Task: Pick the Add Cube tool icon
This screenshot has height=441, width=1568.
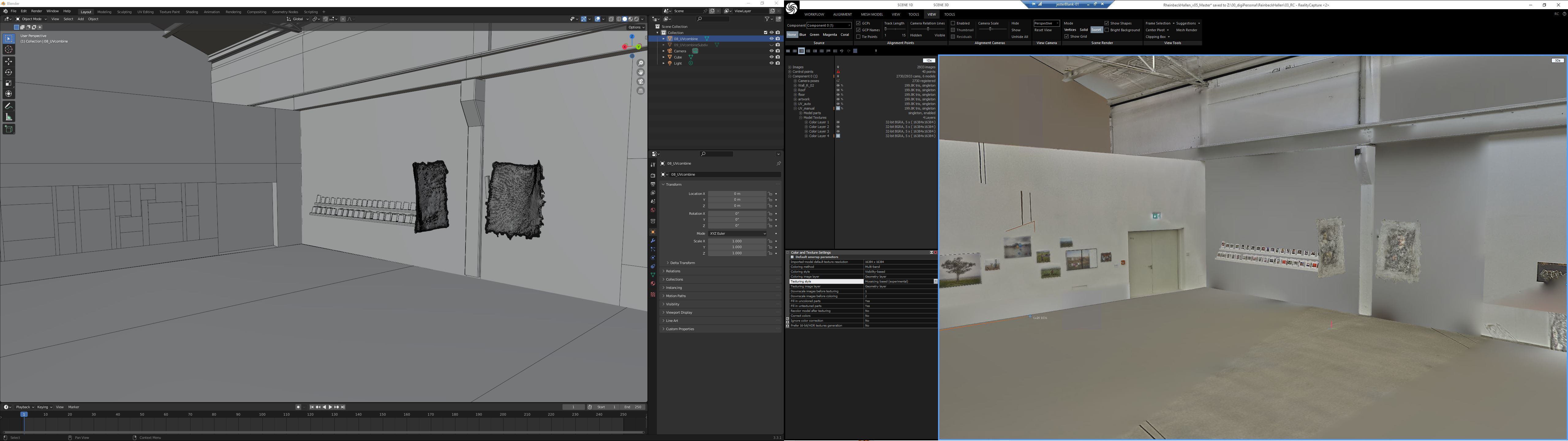Action: click(9, 129)
